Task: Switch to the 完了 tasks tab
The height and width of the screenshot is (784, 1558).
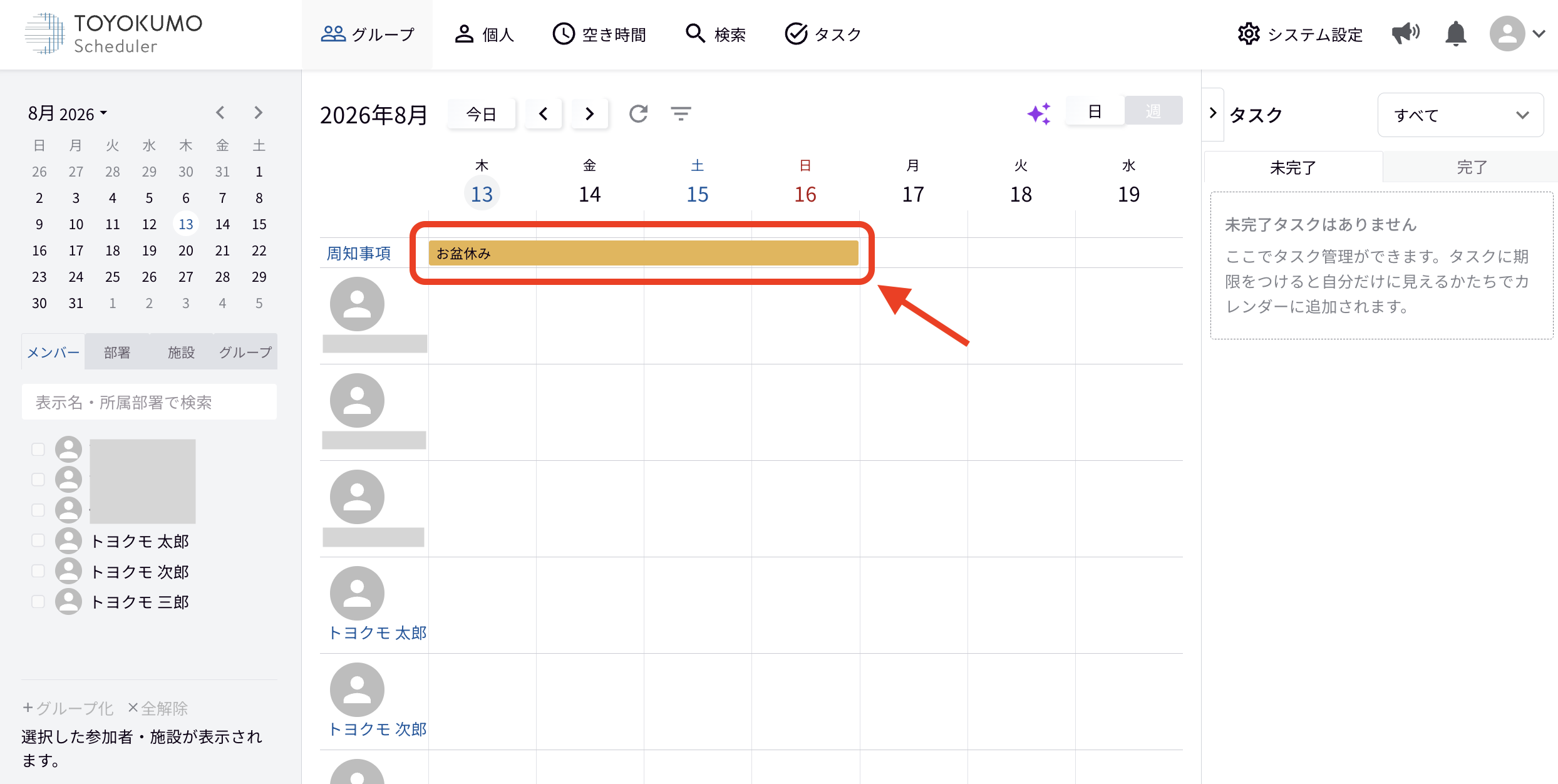Action: coord(1471,167)
